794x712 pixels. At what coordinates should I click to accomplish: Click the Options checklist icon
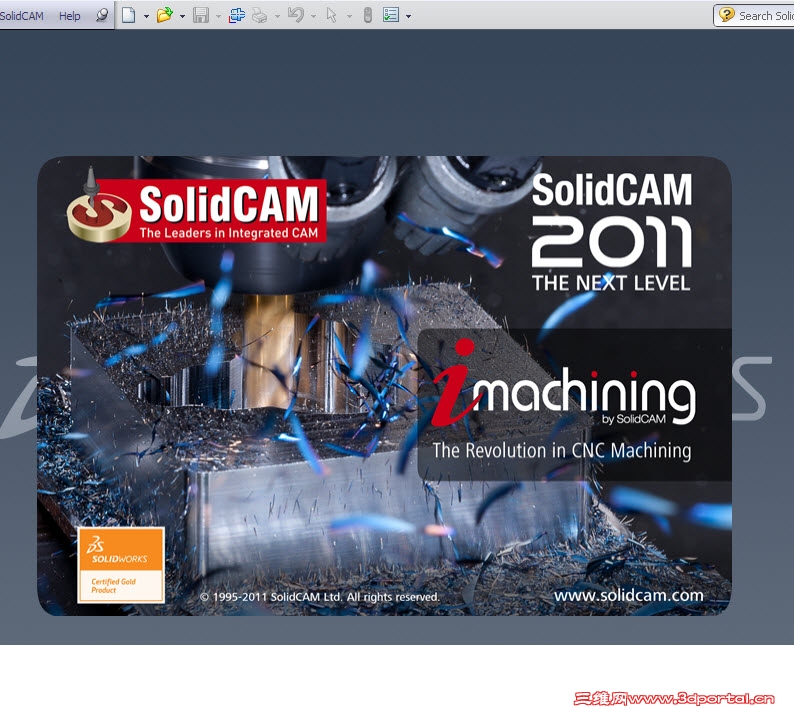click(x=391, y=15)
